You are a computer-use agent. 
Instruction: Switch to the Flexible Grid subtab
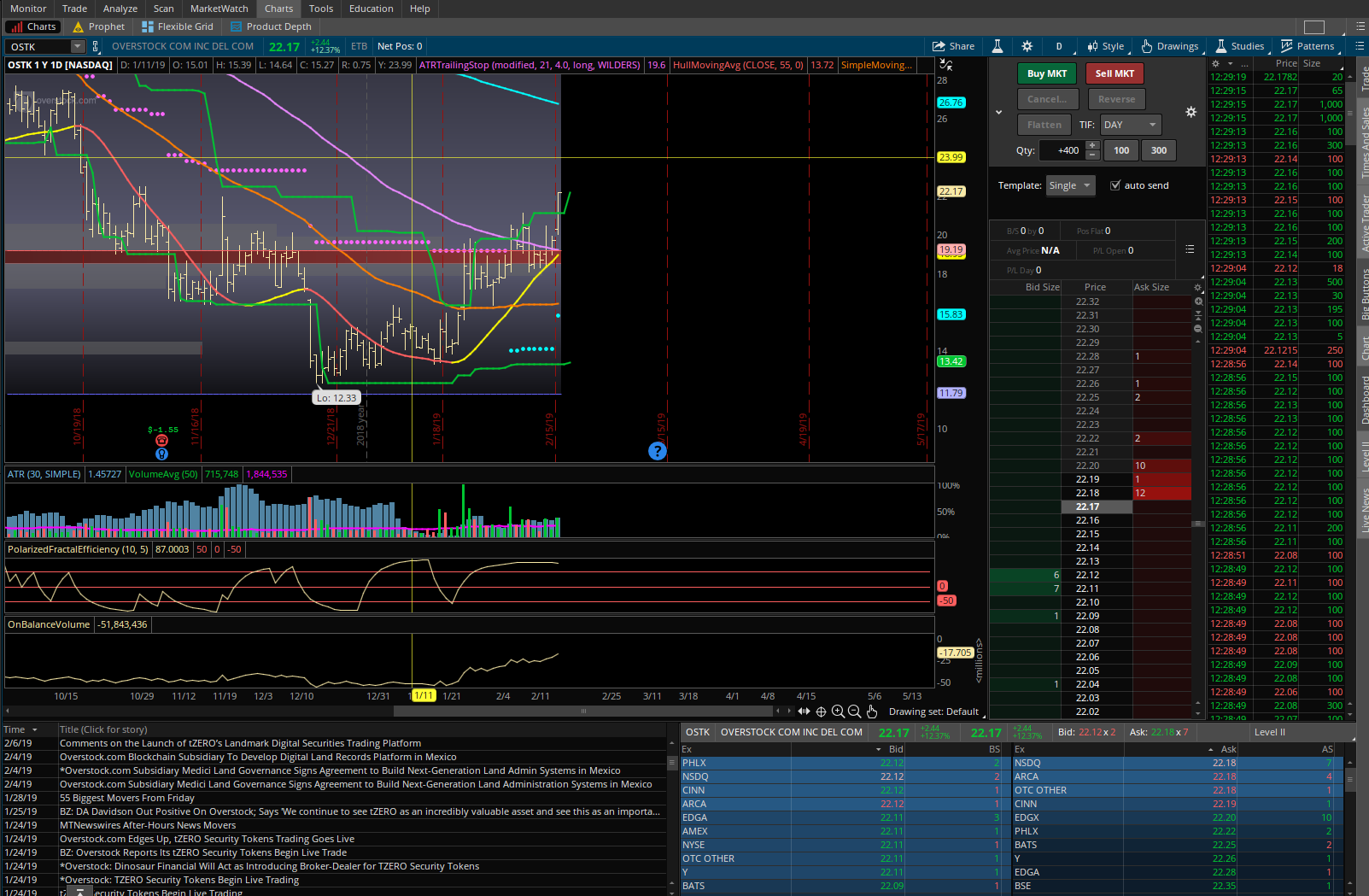pos(178,26)
